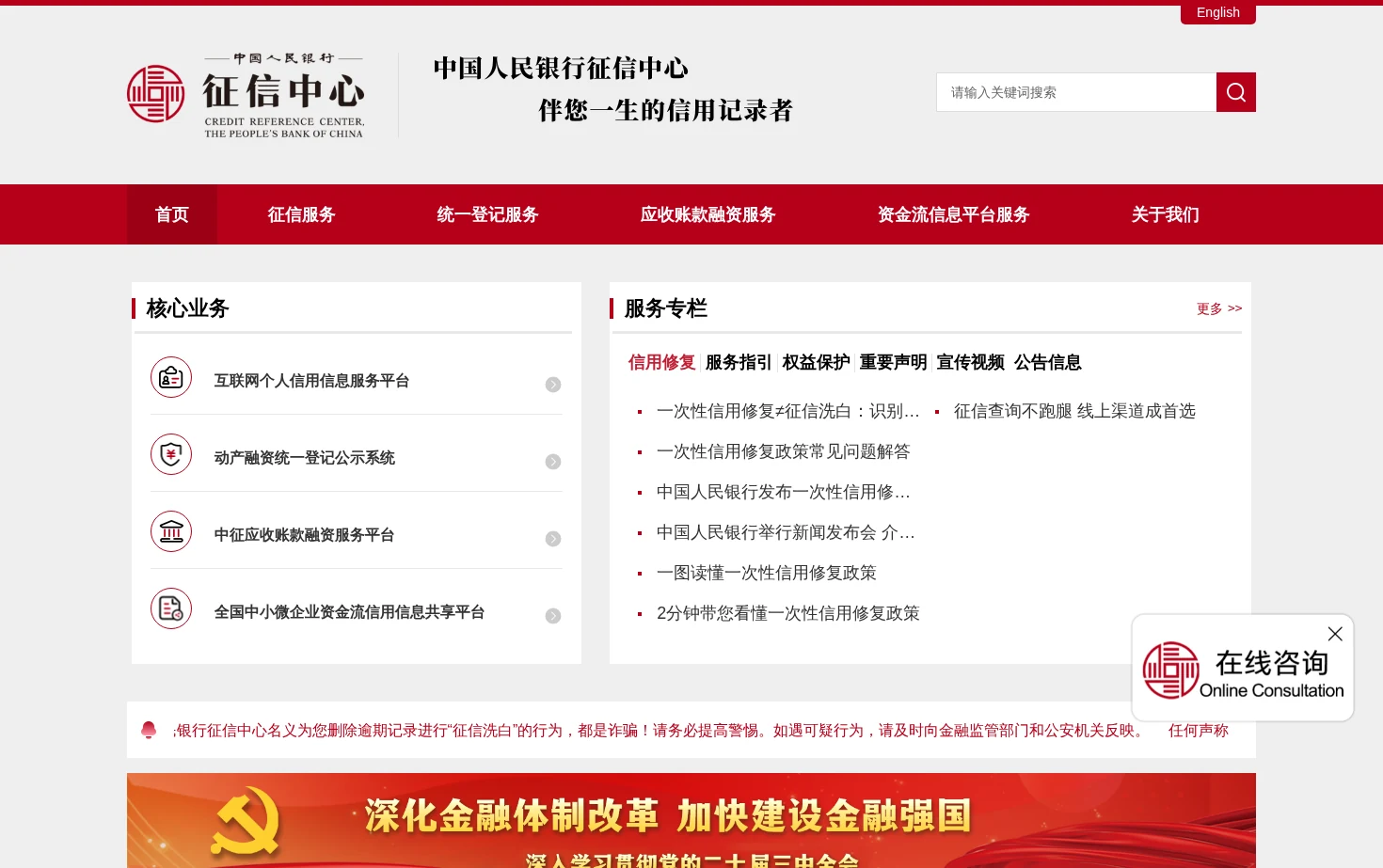Click 任何声称 text at notice end
Image resolution: width=1383 pixels, height=868 pixels.
click(x=1199, y=731)
